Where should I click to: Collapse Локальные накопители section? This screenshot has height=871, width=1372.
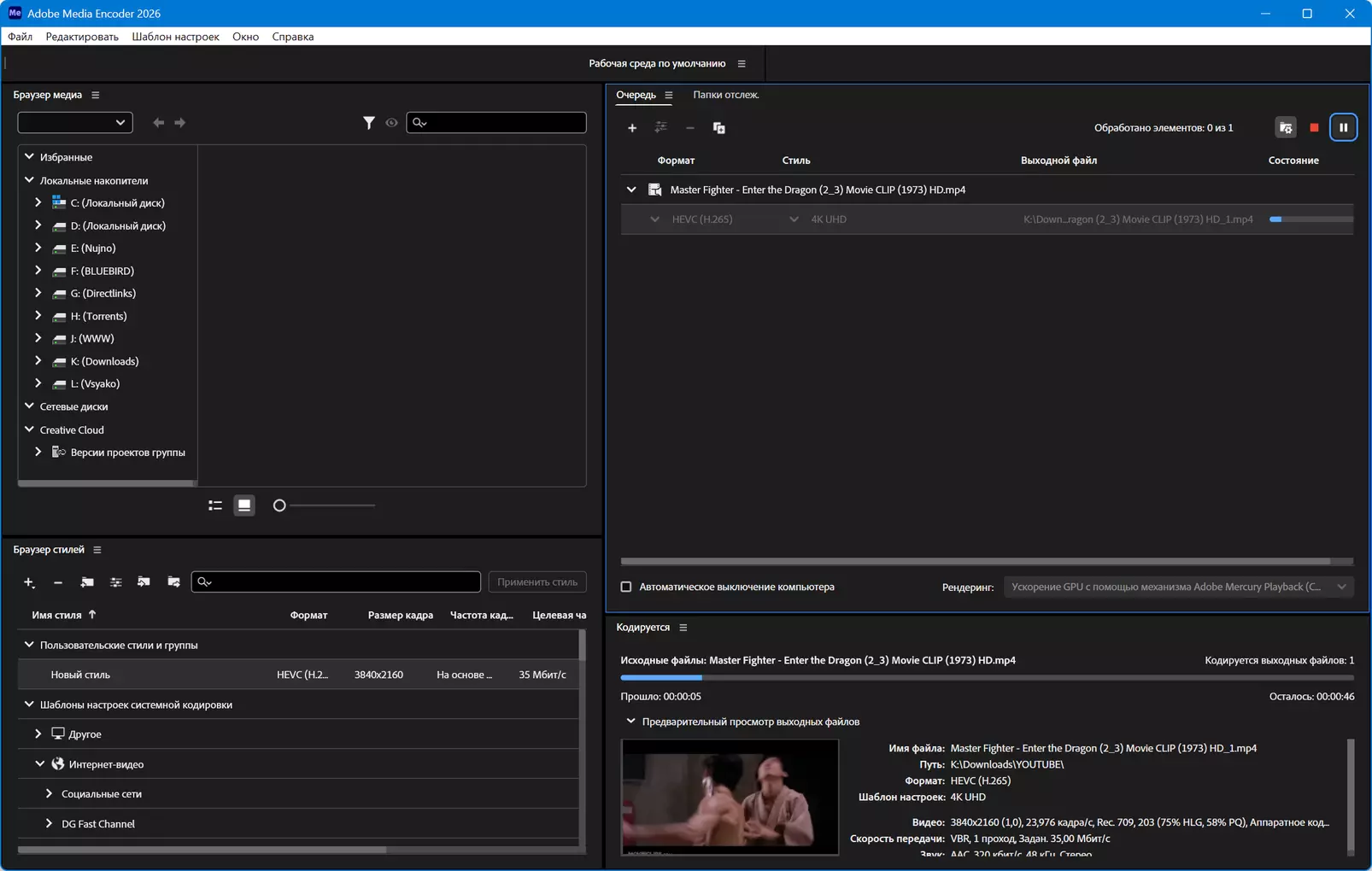(x=30, y=180)
